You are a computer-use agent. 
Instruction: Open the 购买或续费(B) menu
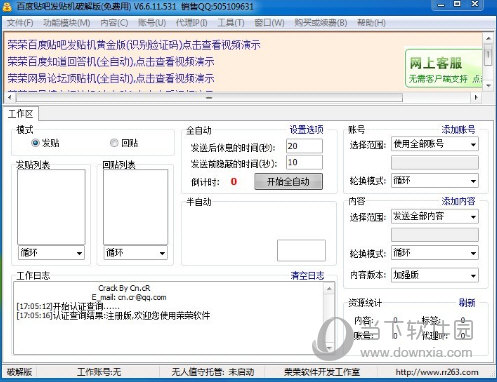click(x=321, y=23)
